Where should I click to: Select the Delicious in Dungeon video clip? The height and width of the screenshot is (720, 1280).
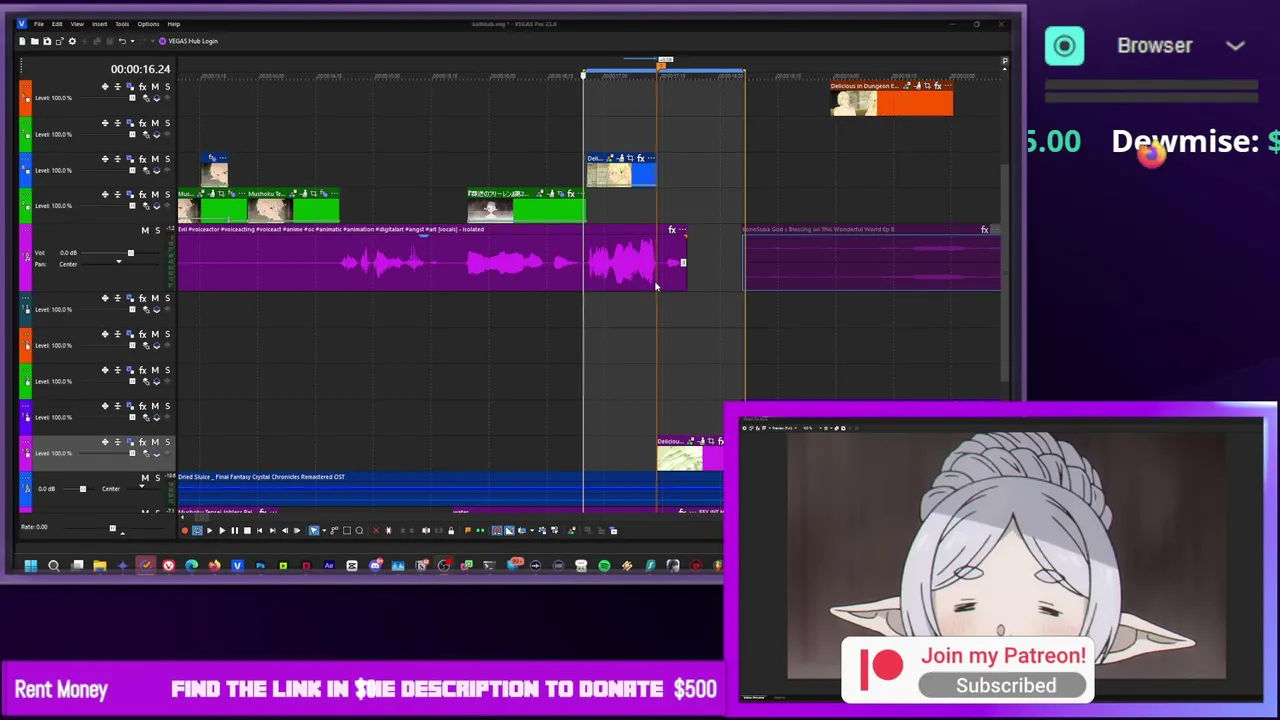(x=891, y=99)
